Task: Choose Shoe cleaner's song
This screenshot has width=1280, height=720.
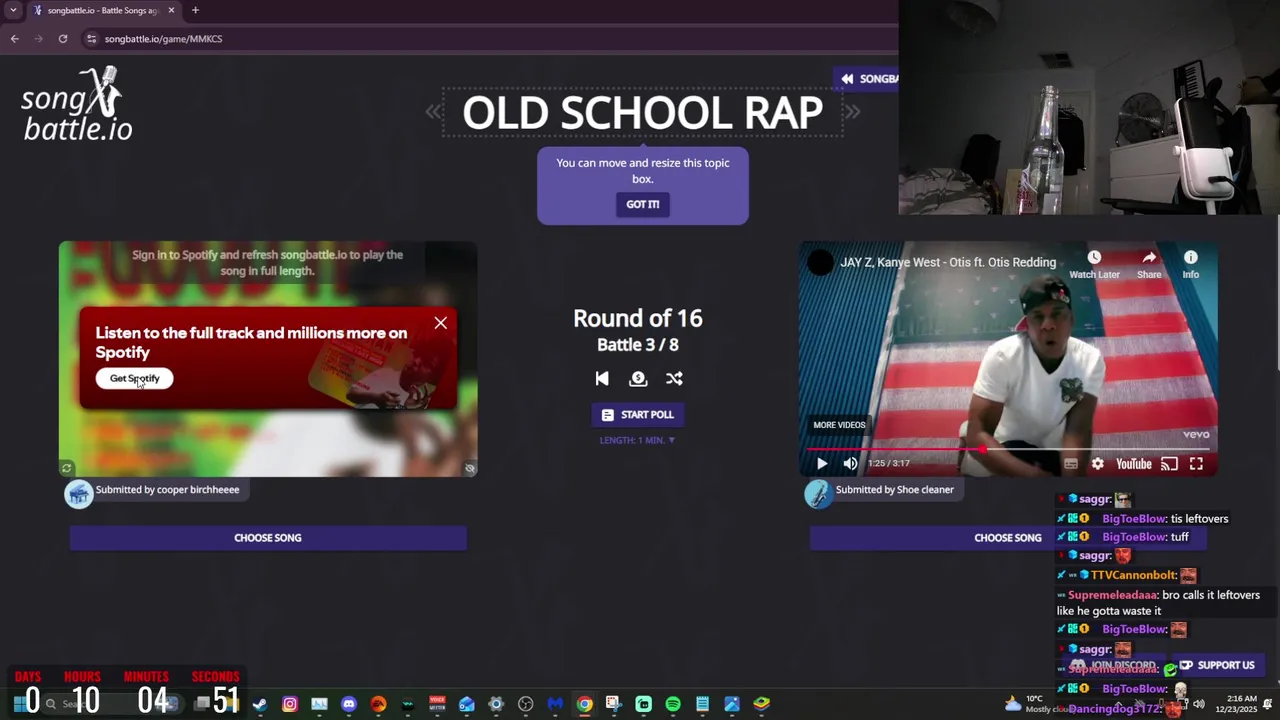Action: tap(1007, 538)
